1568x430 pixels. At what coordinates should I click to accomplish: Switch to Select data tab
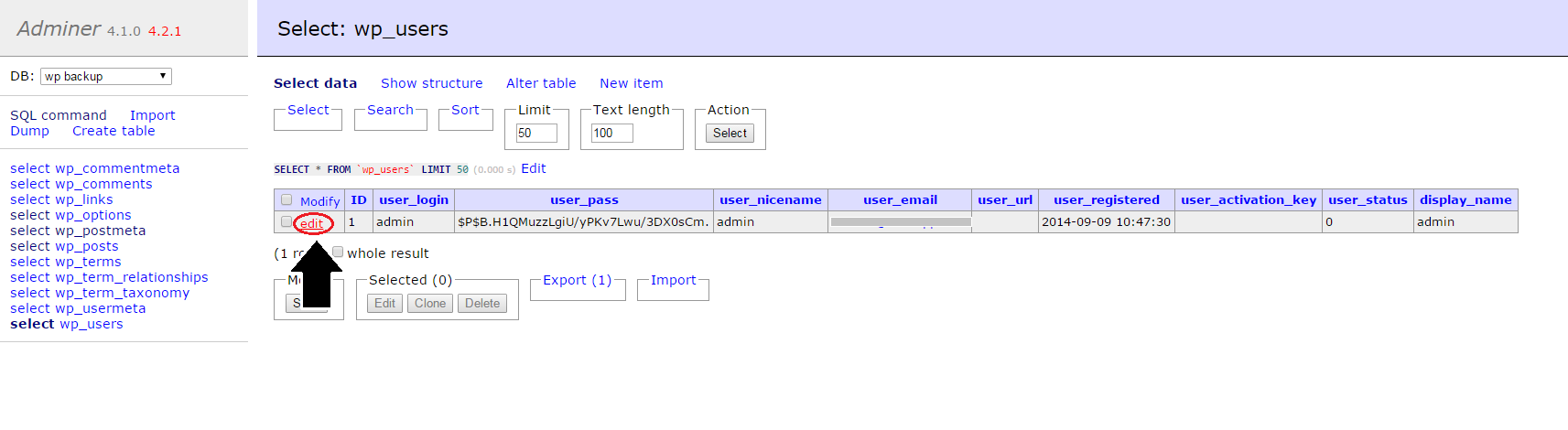[315, 83]
